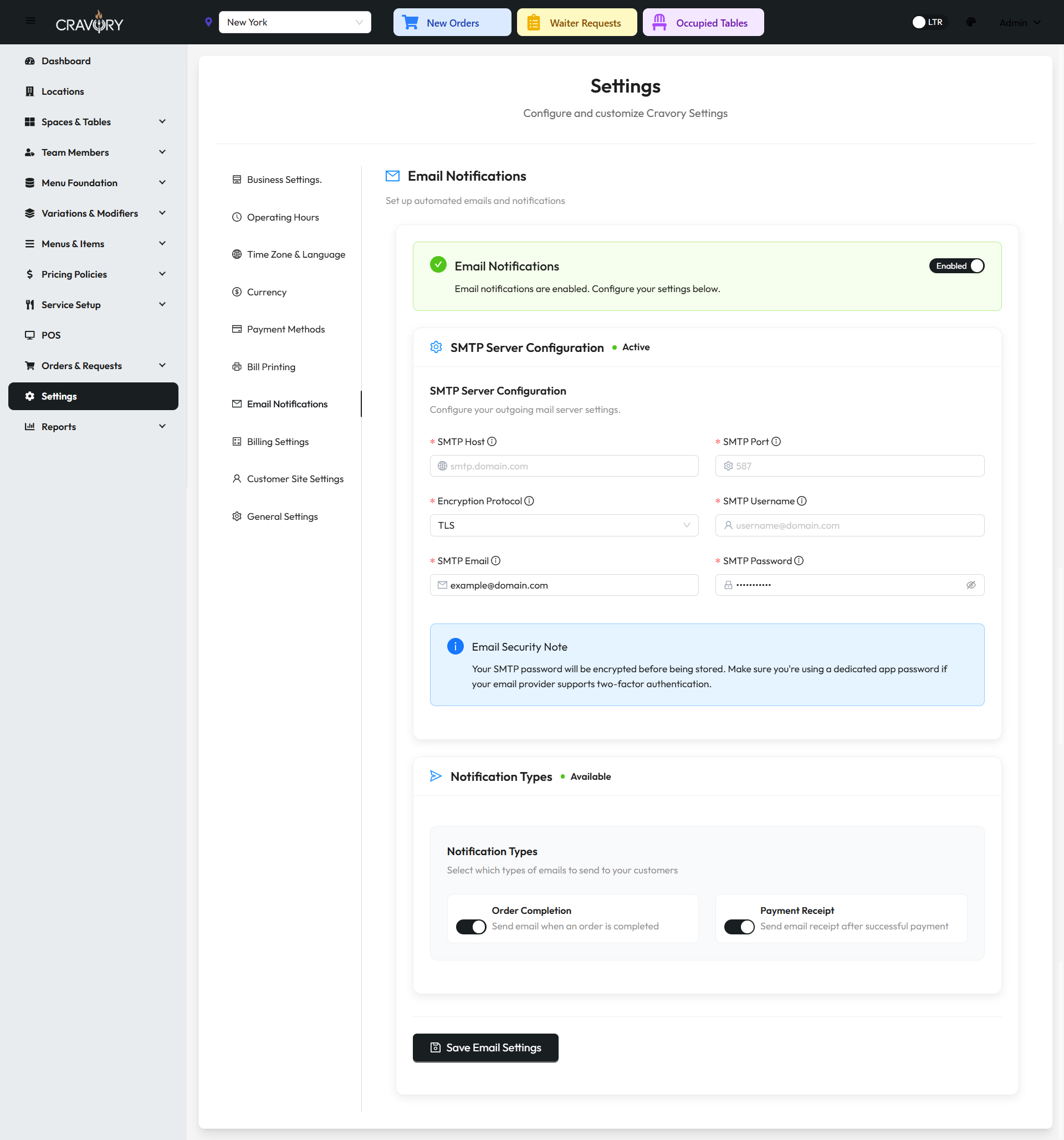Click the Locations building icon
This screenshot has height=1140, width=1064.
30,91
